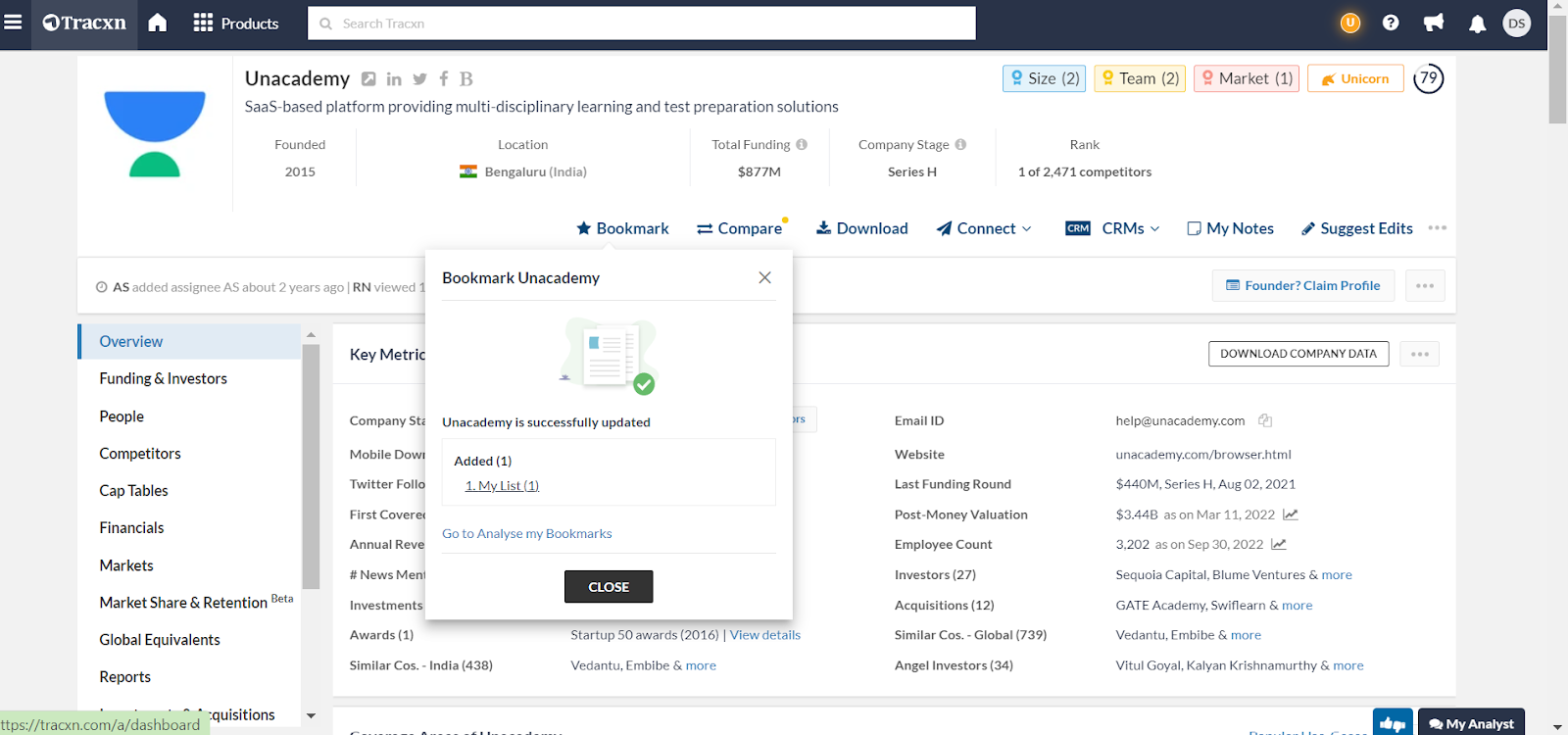Copy the help@unacademy.com email address
Image resolution: width=1568 pixels, height=735 pixels.
pos(1265,420)
